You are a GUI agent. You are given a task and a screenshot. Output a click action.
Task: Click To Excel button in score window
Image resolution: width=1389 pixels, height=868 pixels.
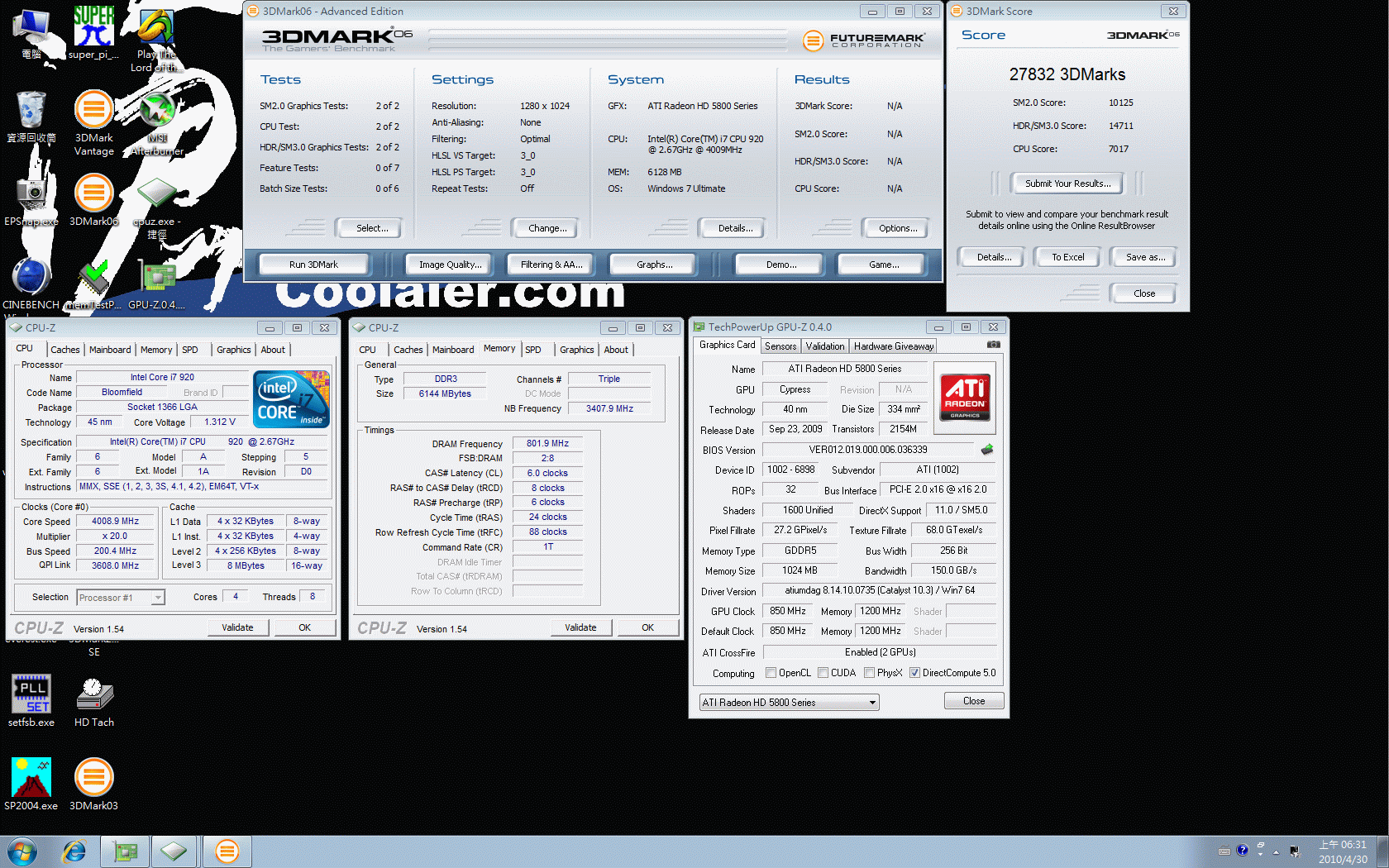pyautogui.click(x=1067, y=257)
